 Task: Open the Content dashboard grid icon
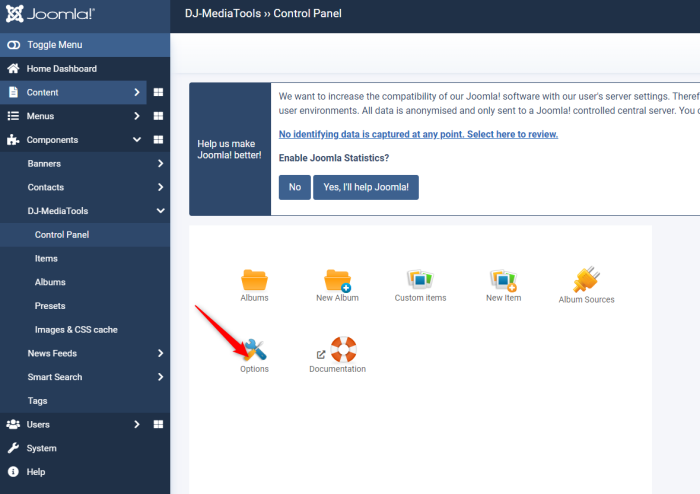click(x=158, y=92)
